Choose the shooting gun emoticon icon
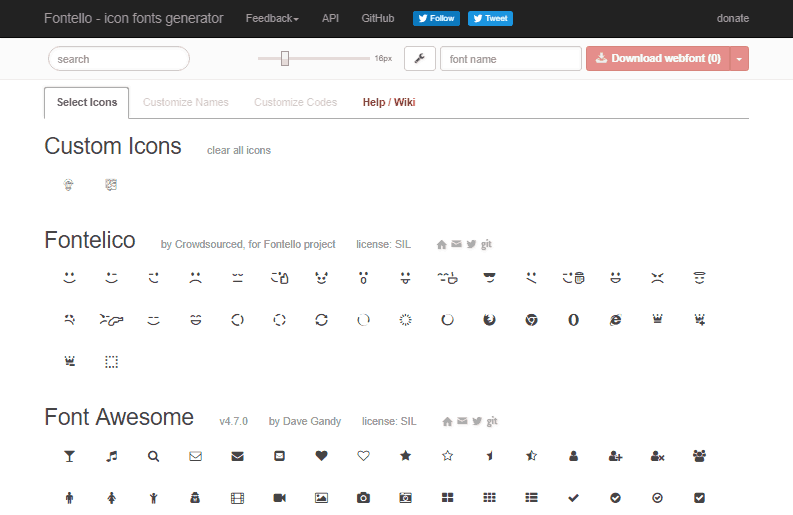Screen dimensions: 793x515 tap(111, 320)
